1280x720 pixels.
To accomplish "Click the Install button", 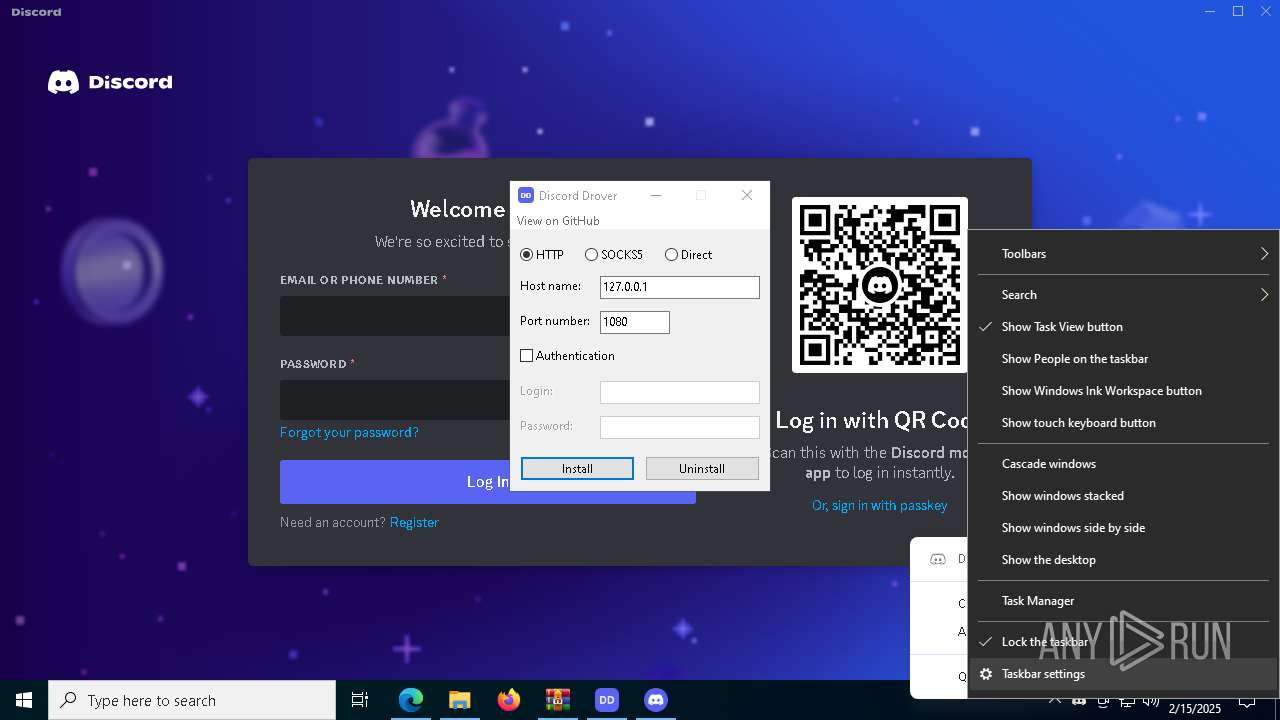I will (577, 468).
